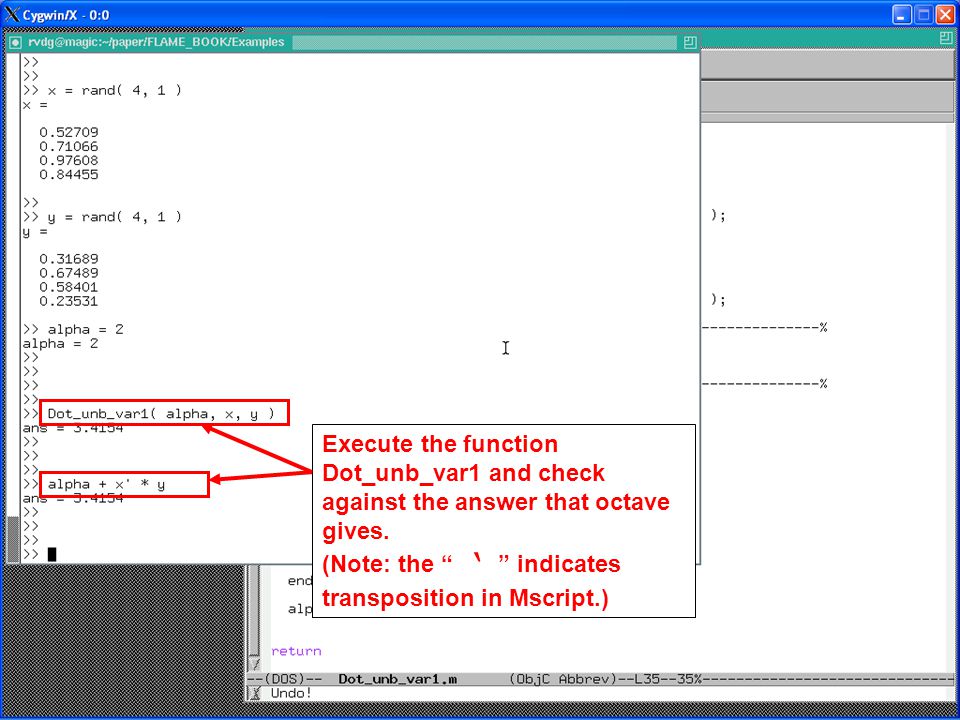This screenshot has height=720, width=960.
Task: Click the value 0.97608
Action: (69, 160)
